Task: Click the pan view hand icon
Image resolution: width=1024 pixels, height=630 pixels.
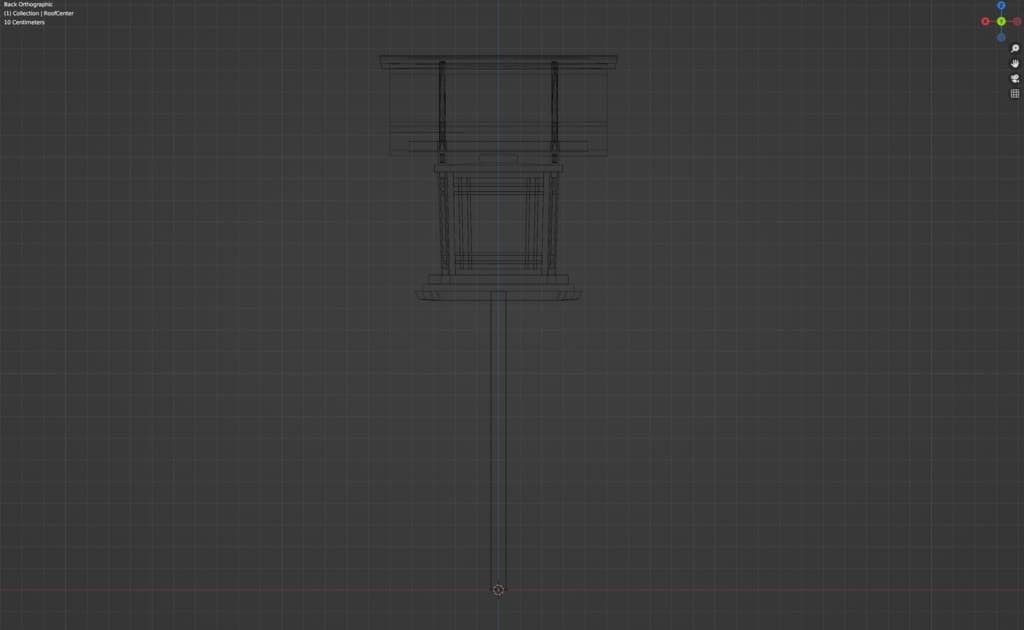Action: tap(1015, 63)
